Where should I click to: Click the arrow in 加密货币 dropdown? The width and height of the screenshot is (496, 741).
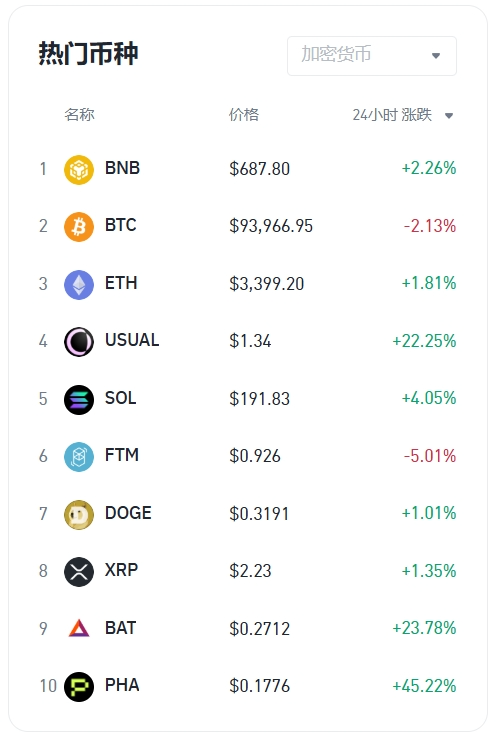pos(436,56)
